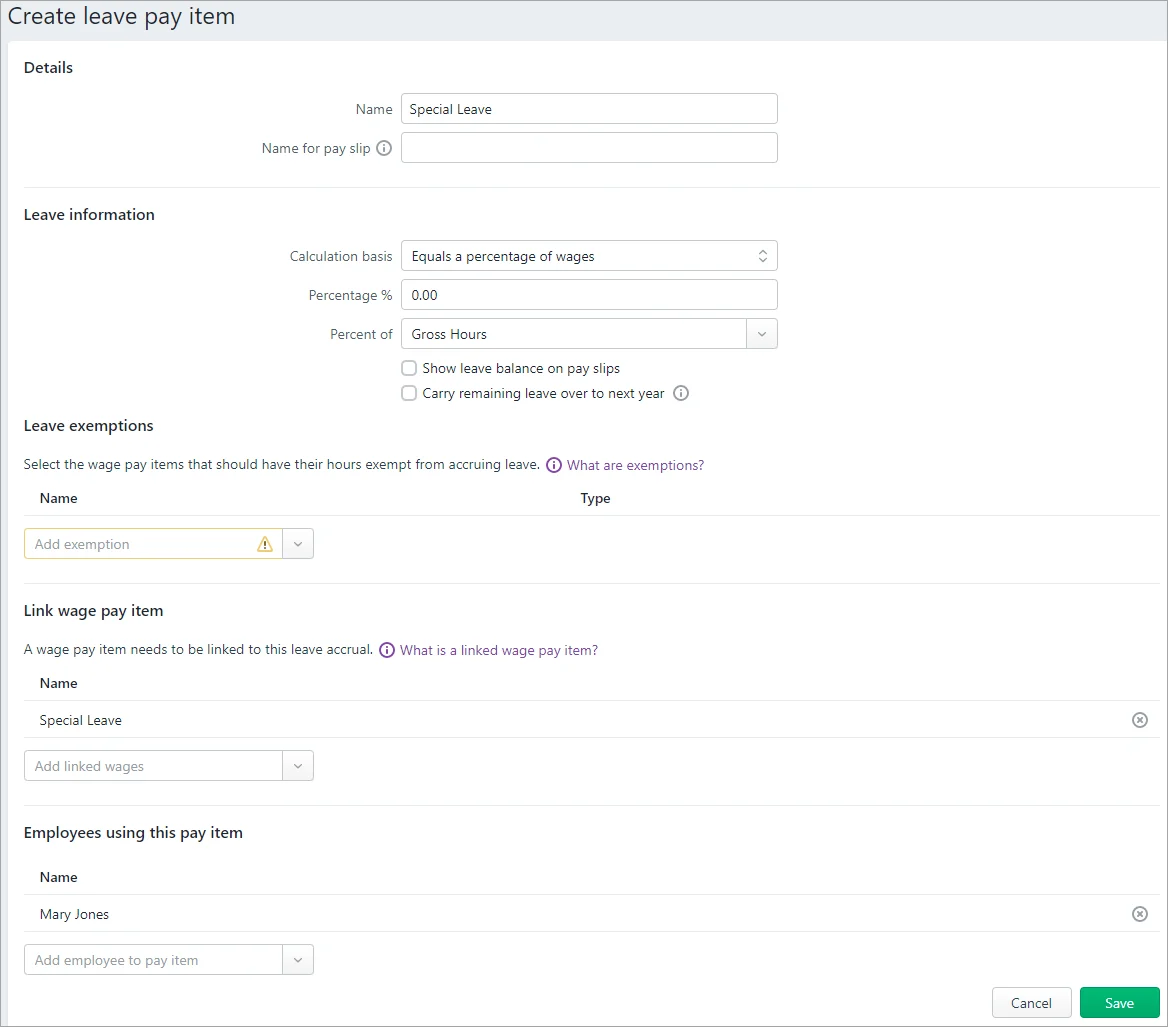
Task: Click the Gross Hours field text
Action: coord(448,334)
